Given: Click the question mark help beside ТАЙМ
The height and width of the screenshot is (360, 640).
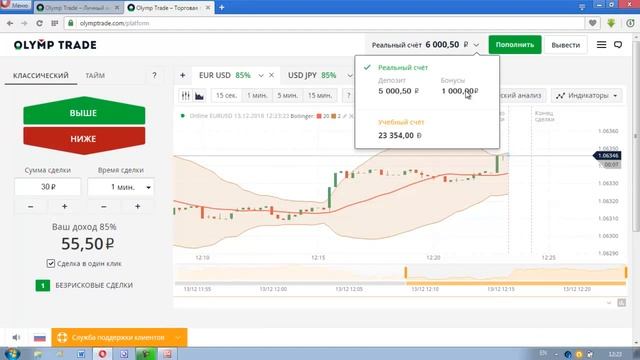Looking at the screenshot, I should click(x=154, y=75).
